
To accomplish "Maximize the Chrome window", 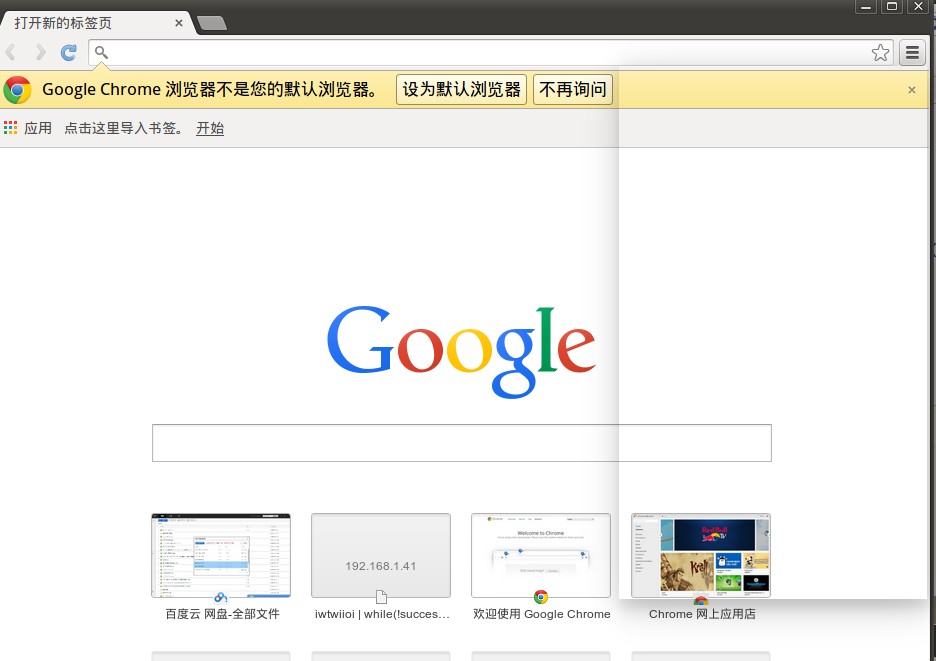I will 892,7.
